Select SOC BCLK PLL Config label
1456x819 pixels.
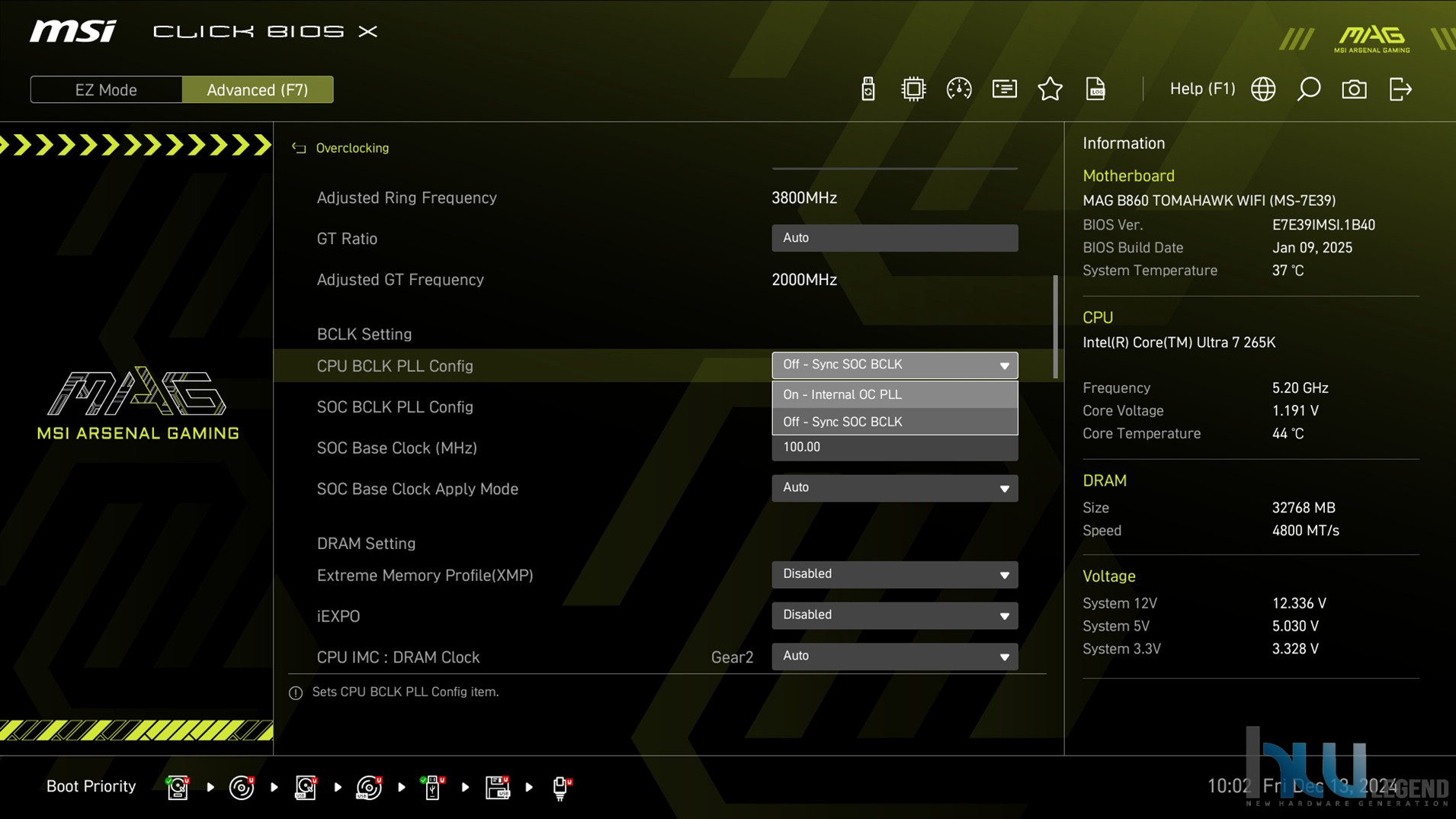pyautogui.click(x=395, y=407)
